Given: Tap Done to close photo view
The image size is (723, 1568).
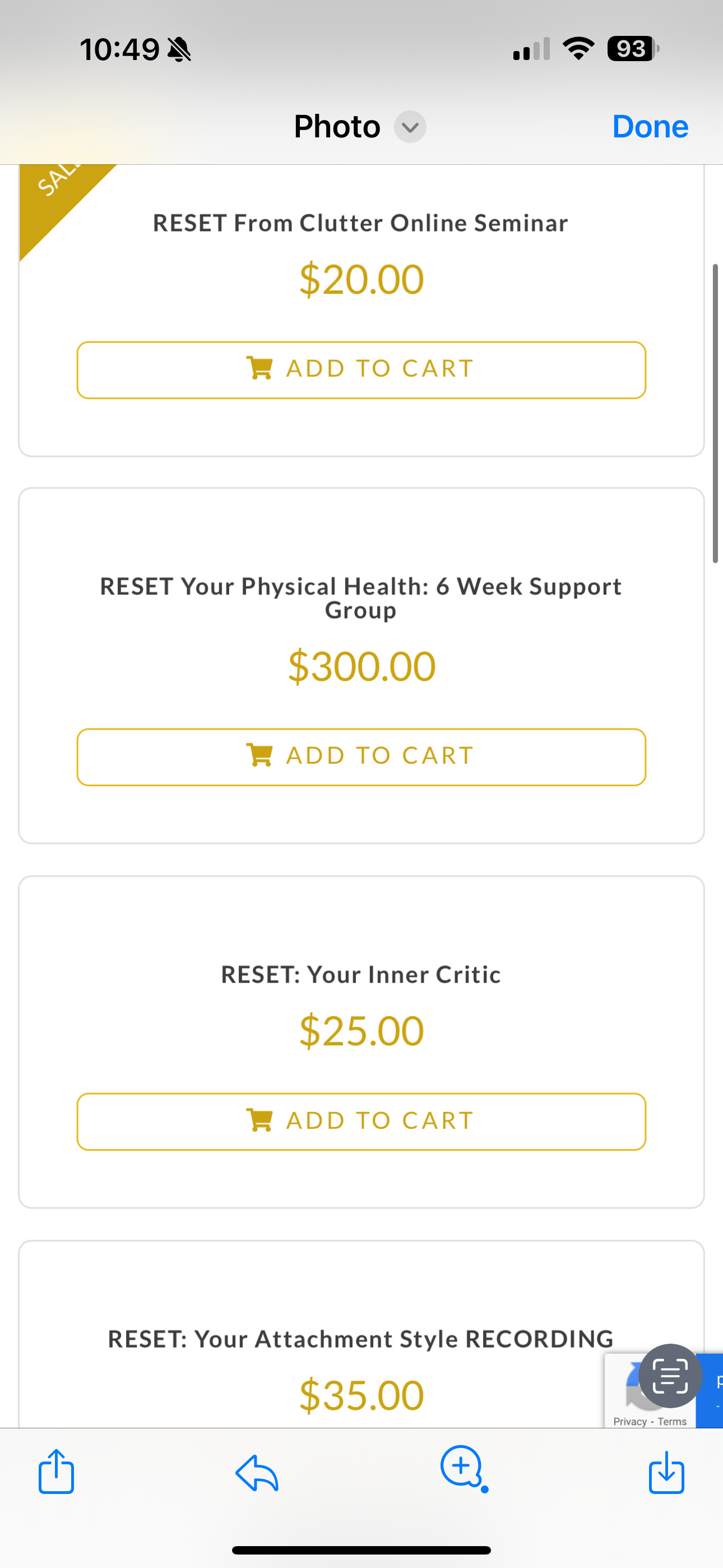Looking at the screenshot, I should point(650,127).
